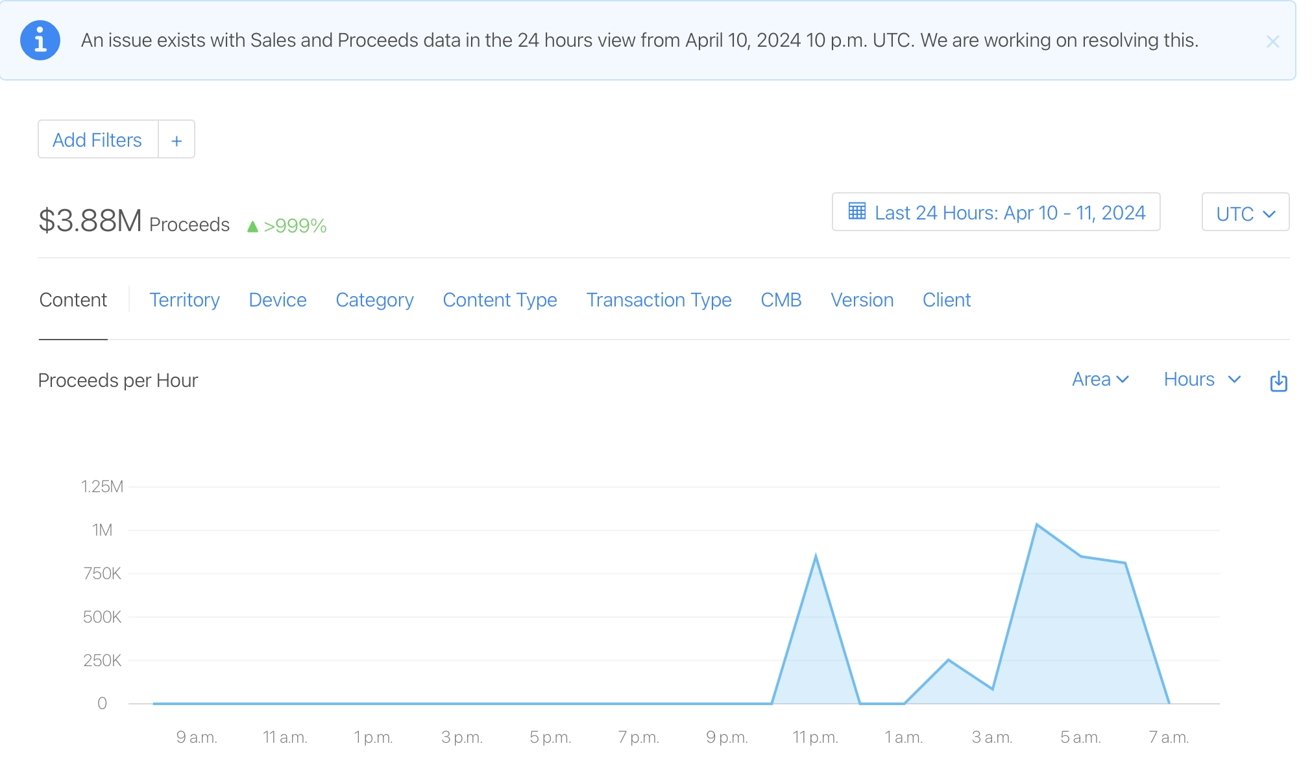
Task: Click the Add Filters button
Action: pyautogui.click(x=97, y=140)
